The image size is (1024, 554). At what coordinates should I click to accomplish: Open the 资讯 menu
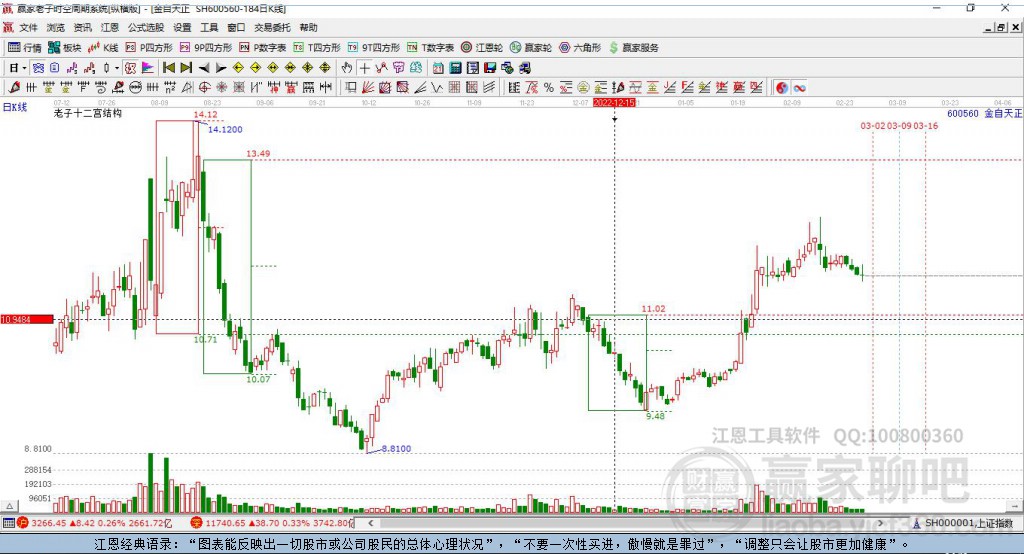click(x=82, y=27)
